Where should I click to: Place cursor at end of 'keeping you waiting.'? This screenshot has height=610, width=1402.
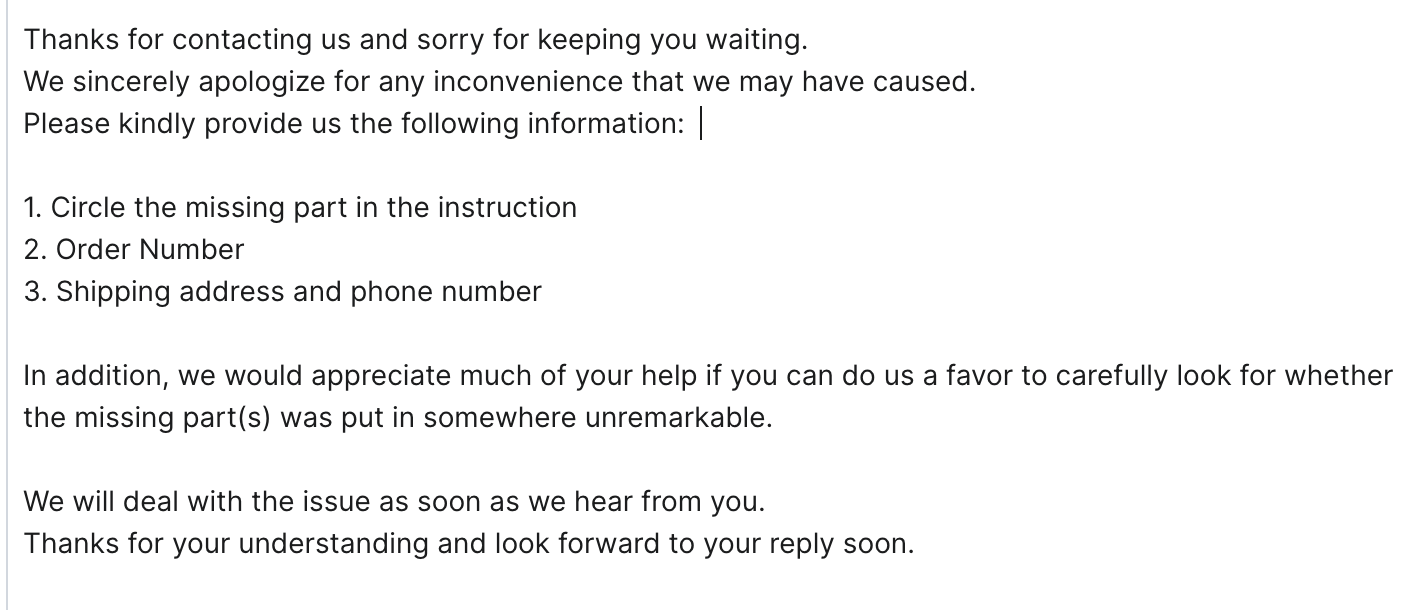point(808,40)
